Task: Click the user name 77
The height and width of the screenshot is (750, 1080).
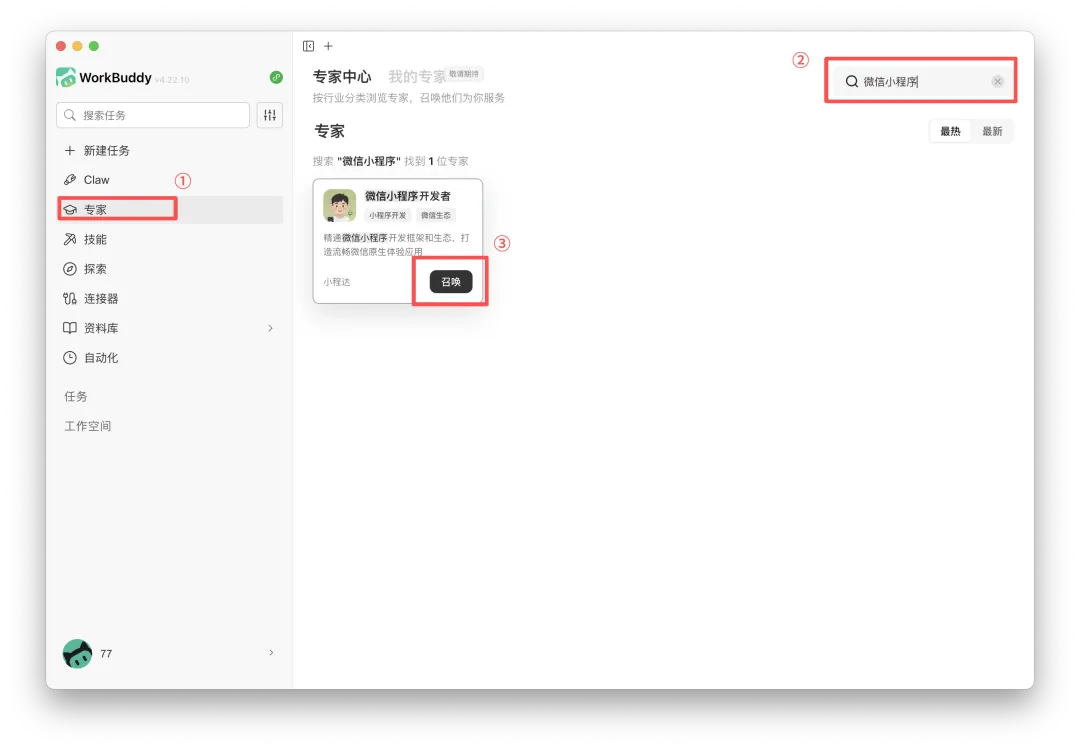Action: (106, 654)
